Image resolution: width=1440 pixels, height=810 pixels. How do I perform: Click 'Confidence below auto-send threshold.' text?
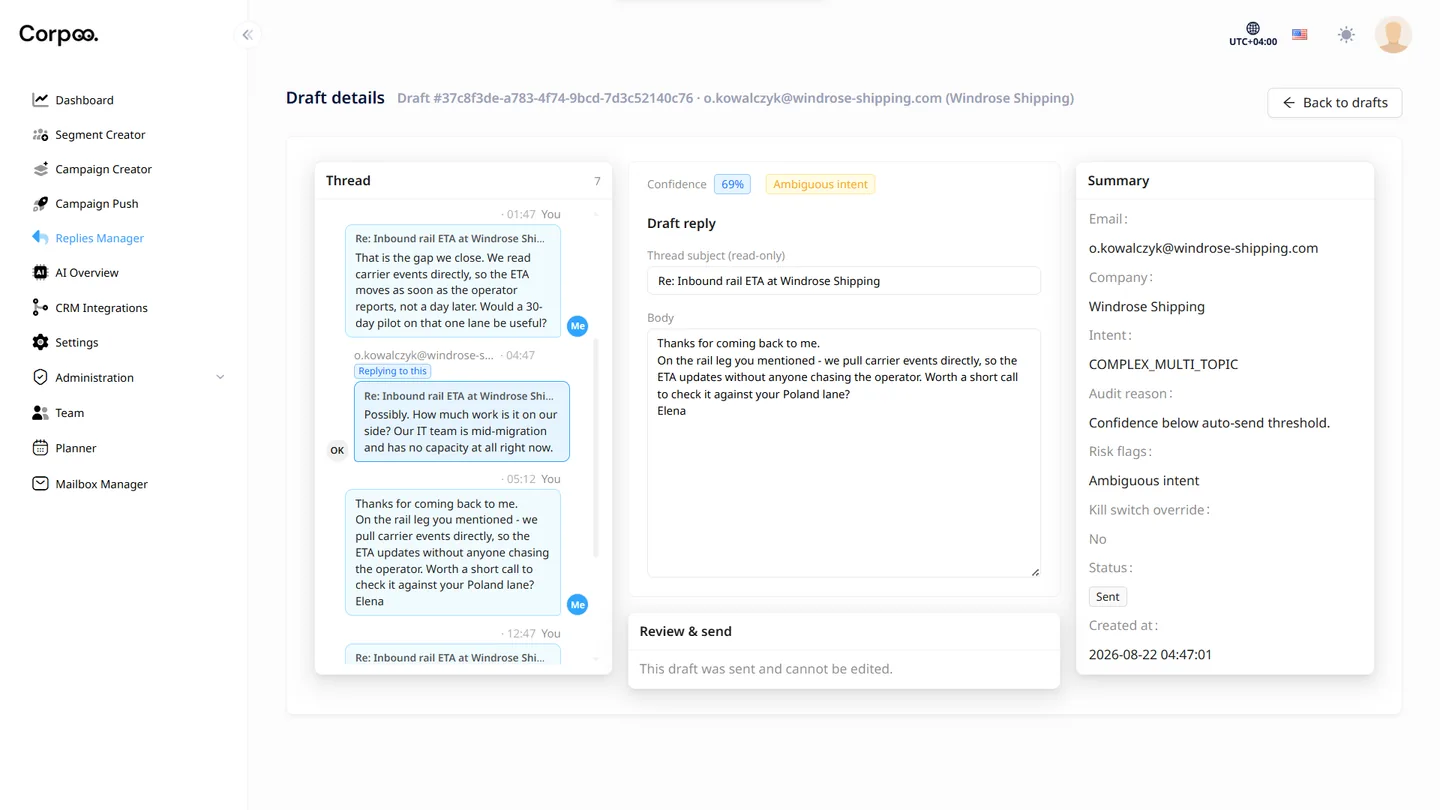click(x=1209, y=423)
